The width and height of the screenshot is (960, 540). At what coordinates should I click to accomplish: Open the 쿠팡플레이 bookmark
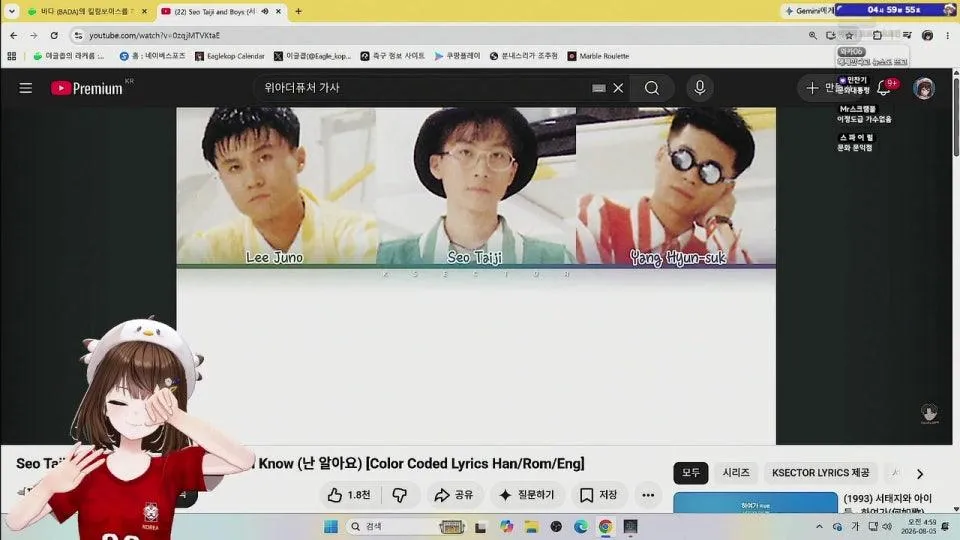[457, 56]
